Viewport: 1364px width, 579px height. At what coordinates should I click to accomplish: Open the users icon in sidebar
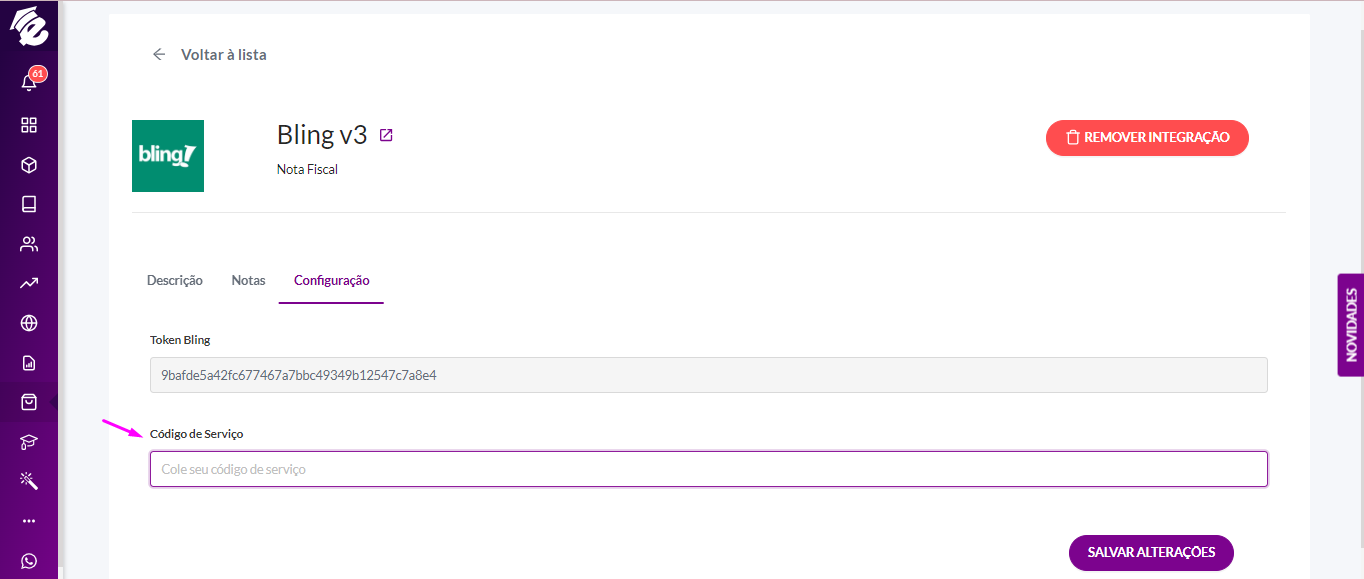click(x=29, y=244)
